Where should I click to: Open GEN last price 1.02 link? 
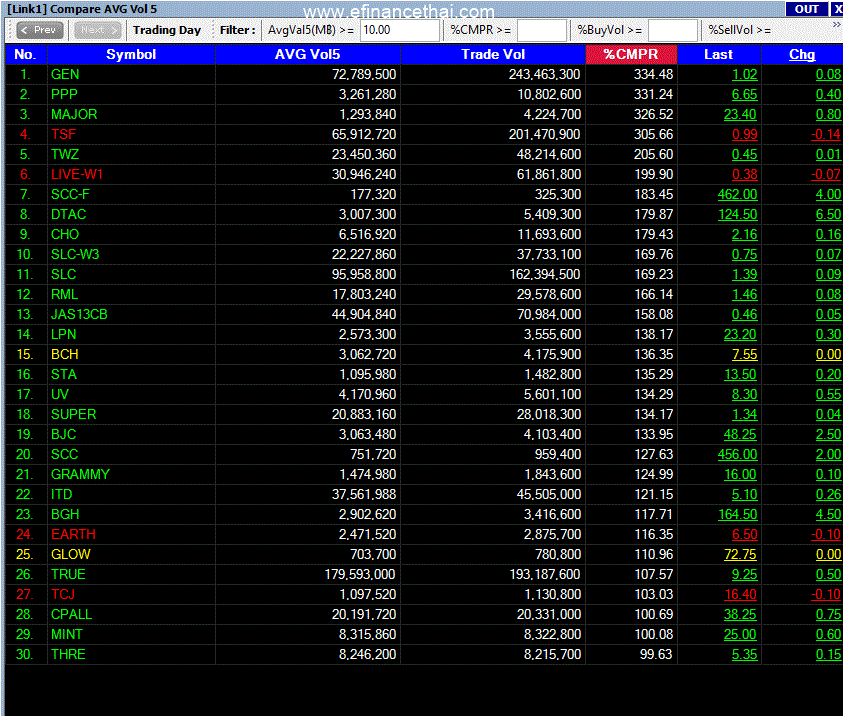[x=745, y=74]
